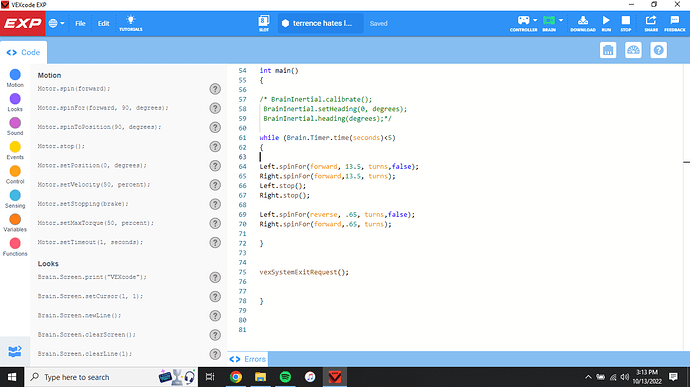
Task: Open the Share icon in the toolbar
Action: (651, 23)
